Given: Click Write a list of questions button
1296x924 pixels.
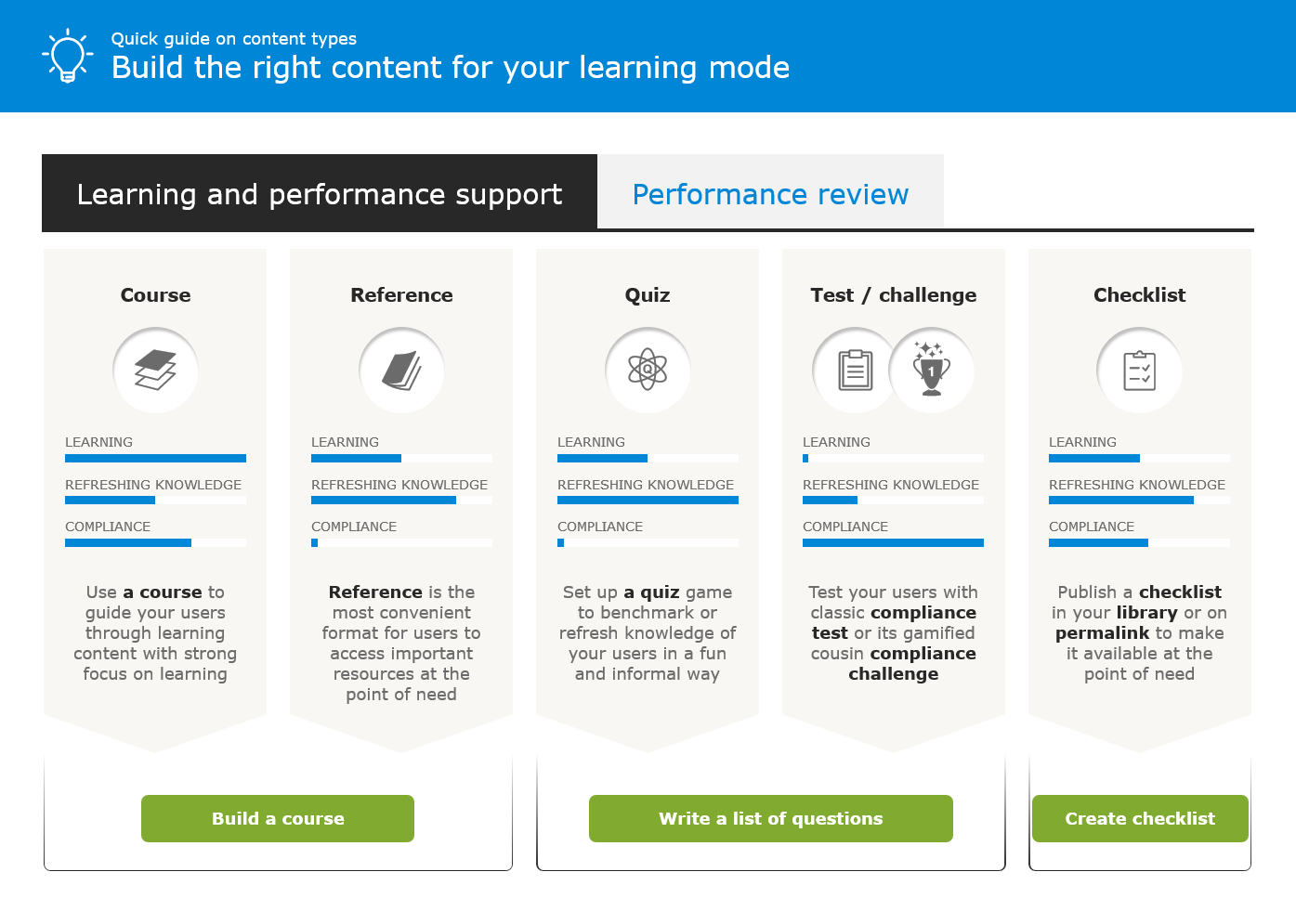Looking at the screenshot, I should click(x=771, y=818).
